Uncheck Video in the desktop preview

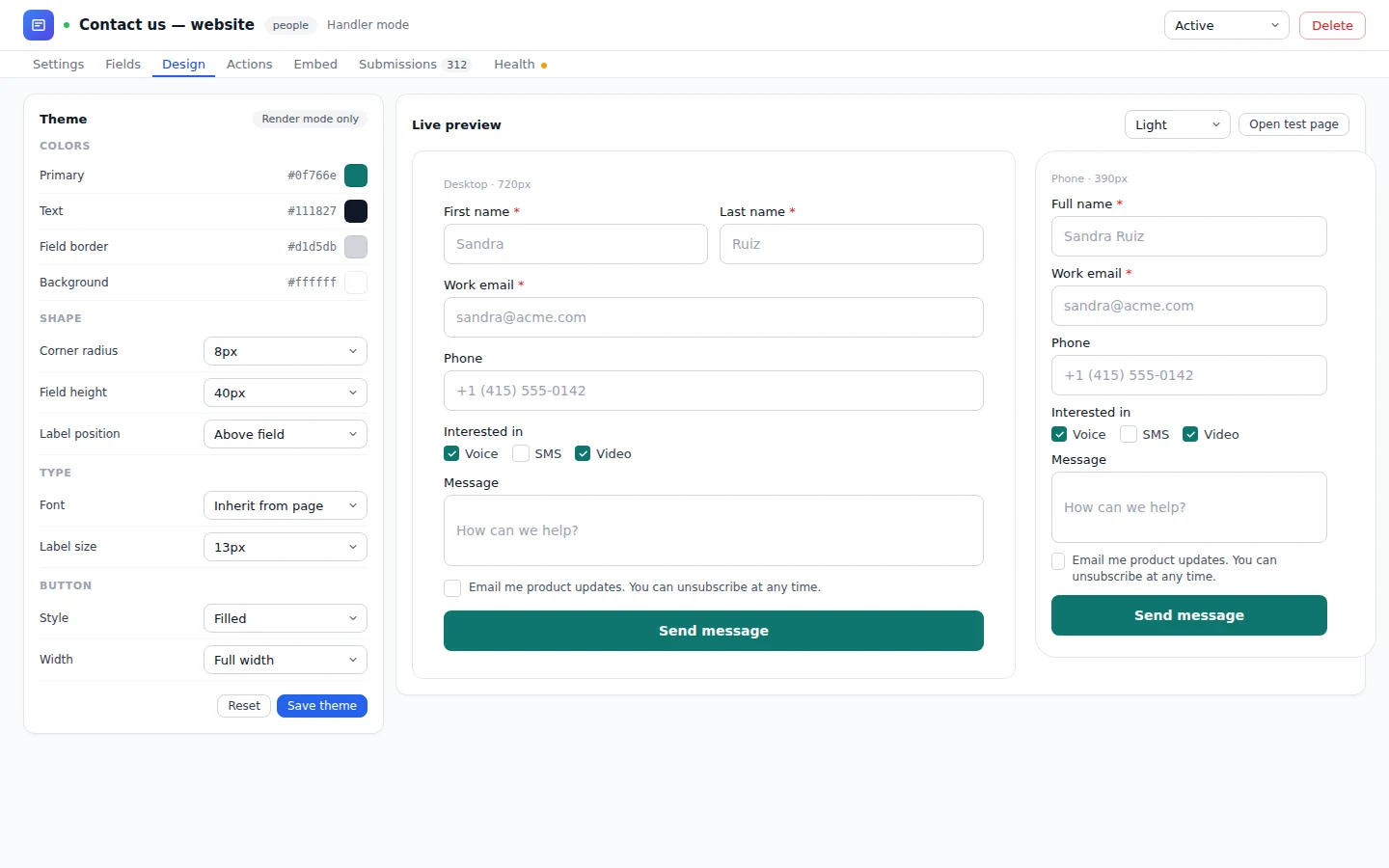click(x=583, y=453)
